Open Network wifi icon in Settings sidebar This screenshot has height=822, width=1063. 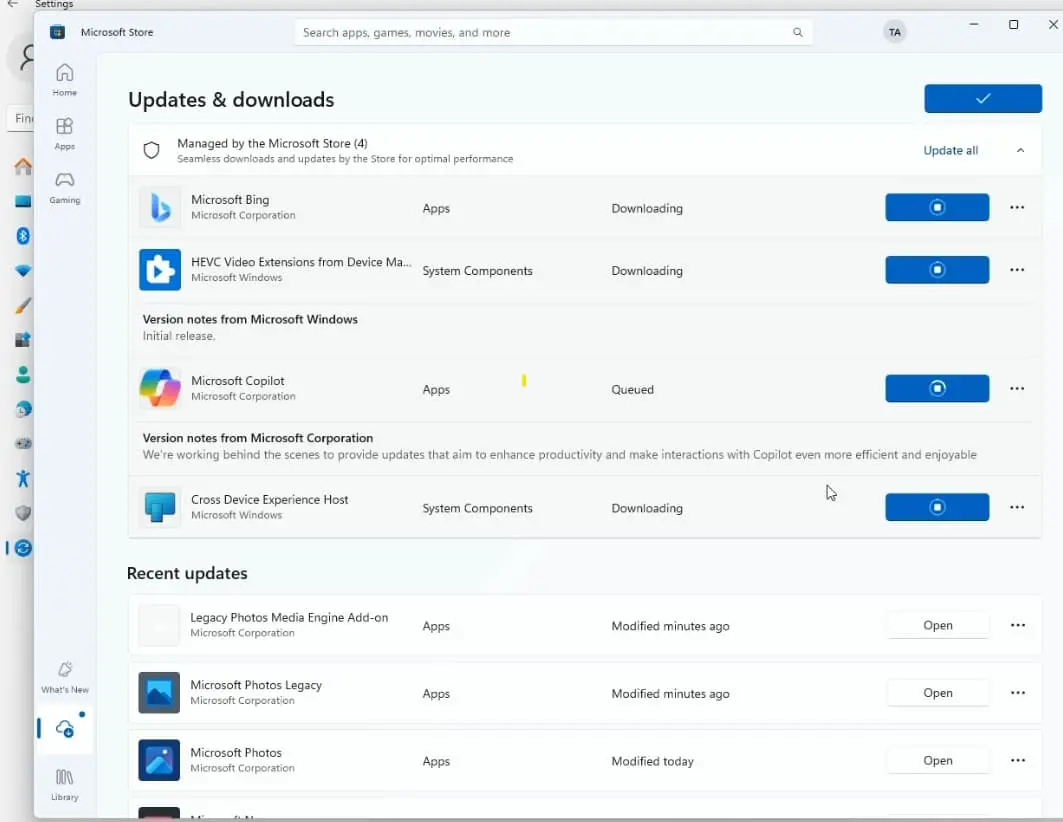click(x=23, y=271)
